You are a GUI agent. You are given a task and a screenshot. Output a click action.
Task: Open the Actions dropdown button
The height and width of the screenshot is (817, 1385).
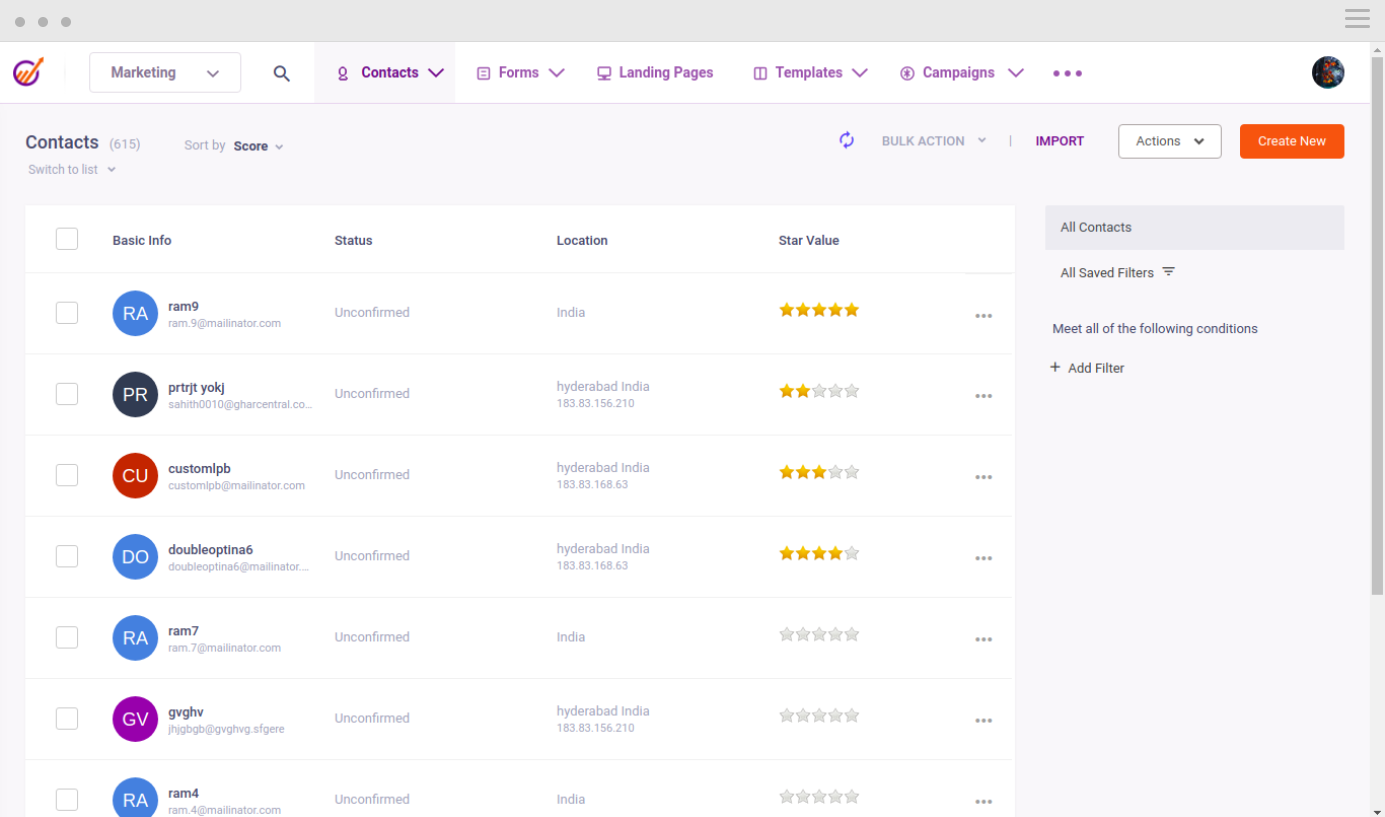click(x=1169, y=141)
